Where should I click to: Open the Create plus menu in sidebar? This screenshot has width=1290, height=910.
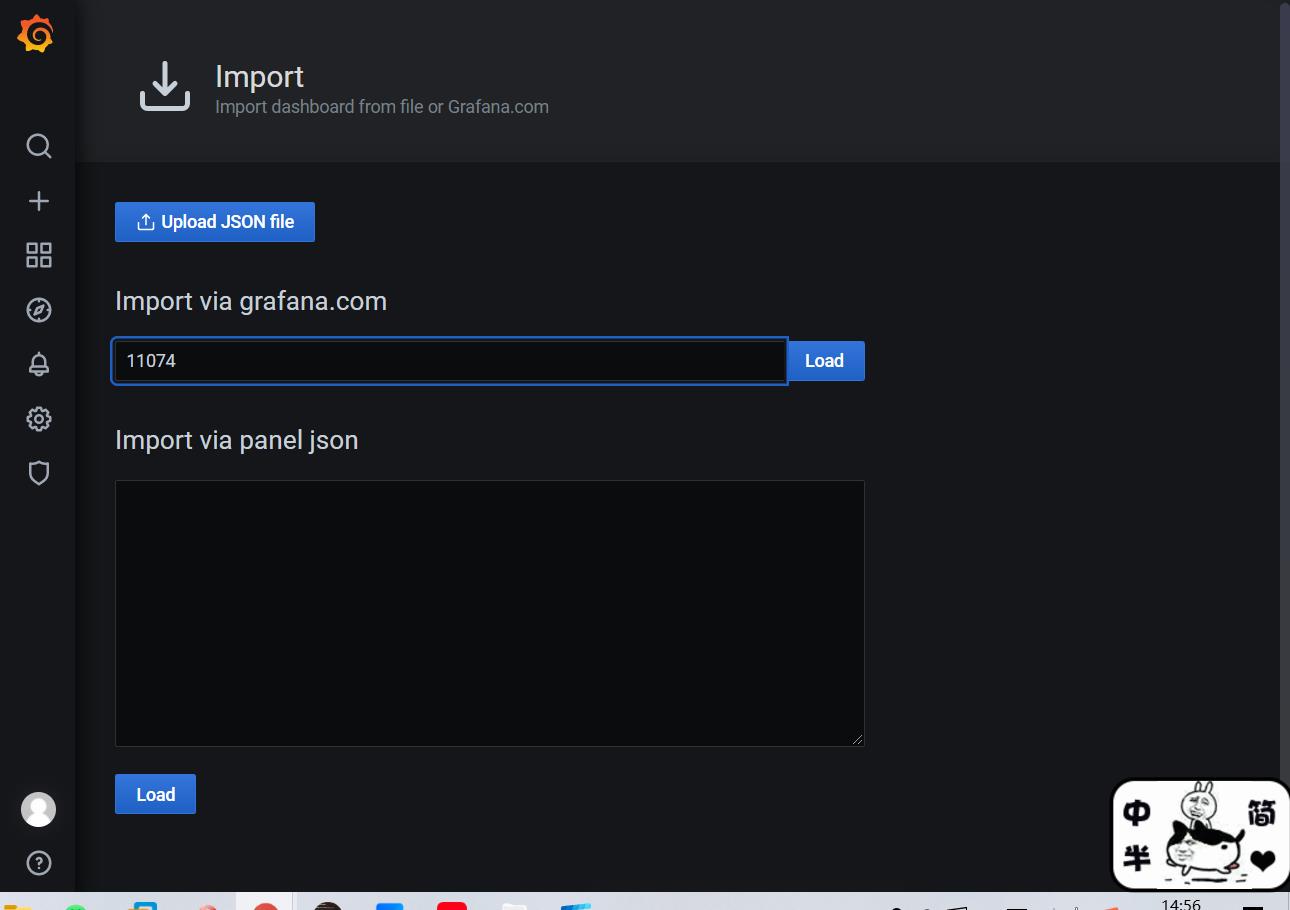pos(38,201)
